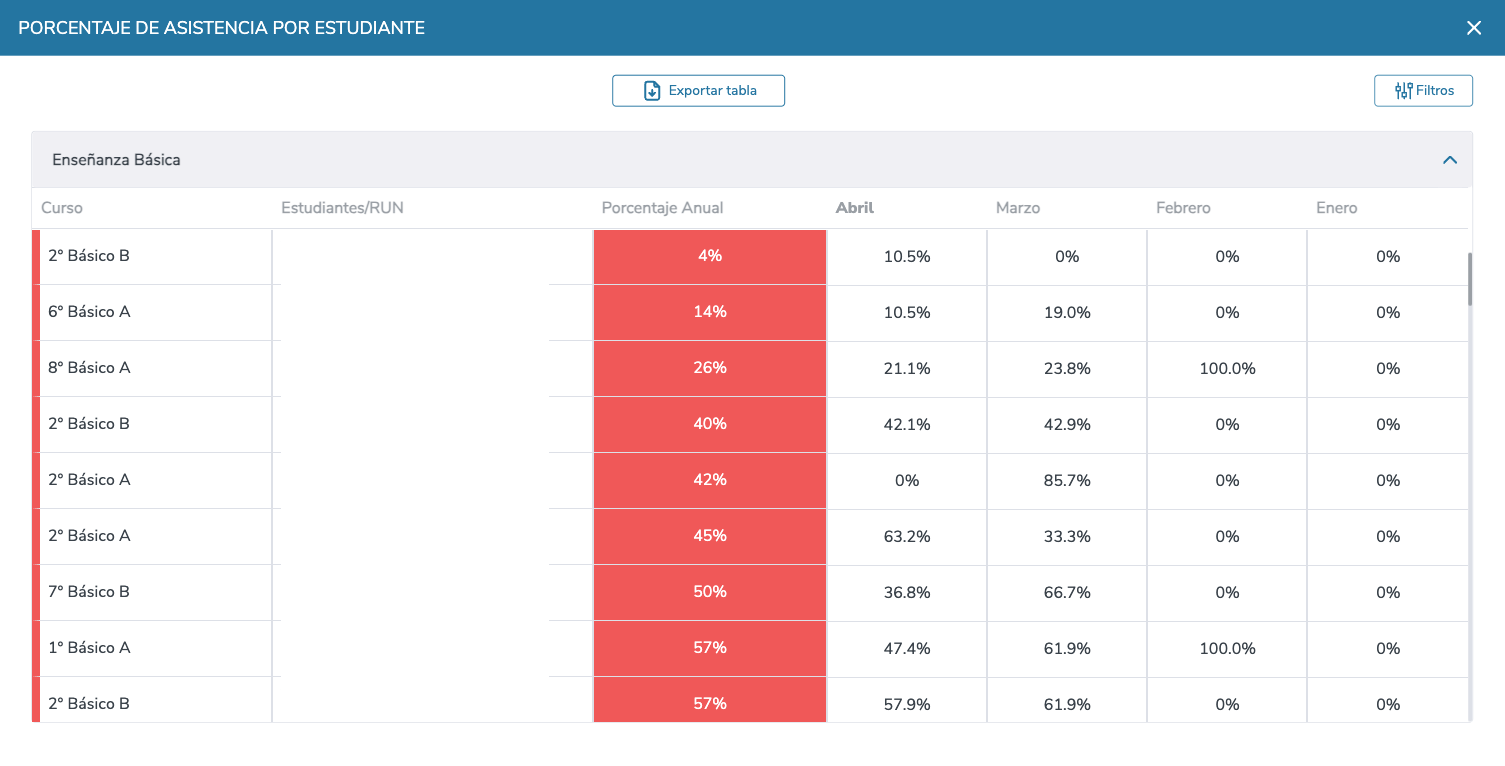Screen dimensions: 1505x766
Task: Click the Estudiantes/RUN column header
Action: (342, 208)
